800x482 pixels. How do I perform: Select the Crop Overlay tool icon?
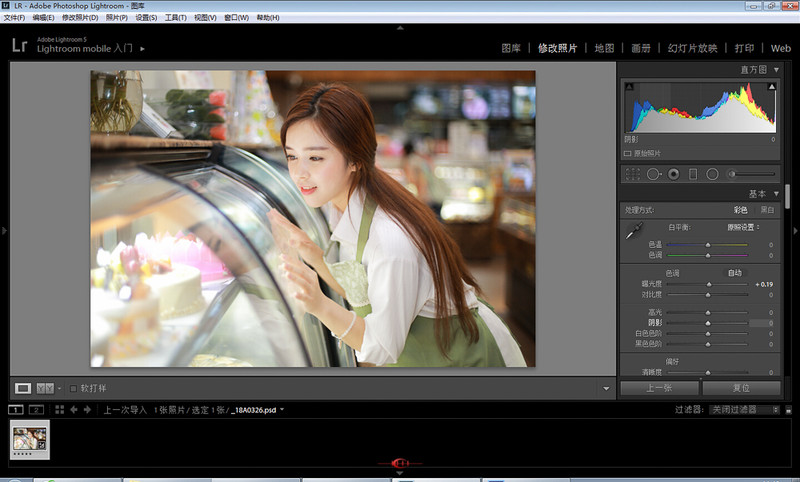click(633, 174)
